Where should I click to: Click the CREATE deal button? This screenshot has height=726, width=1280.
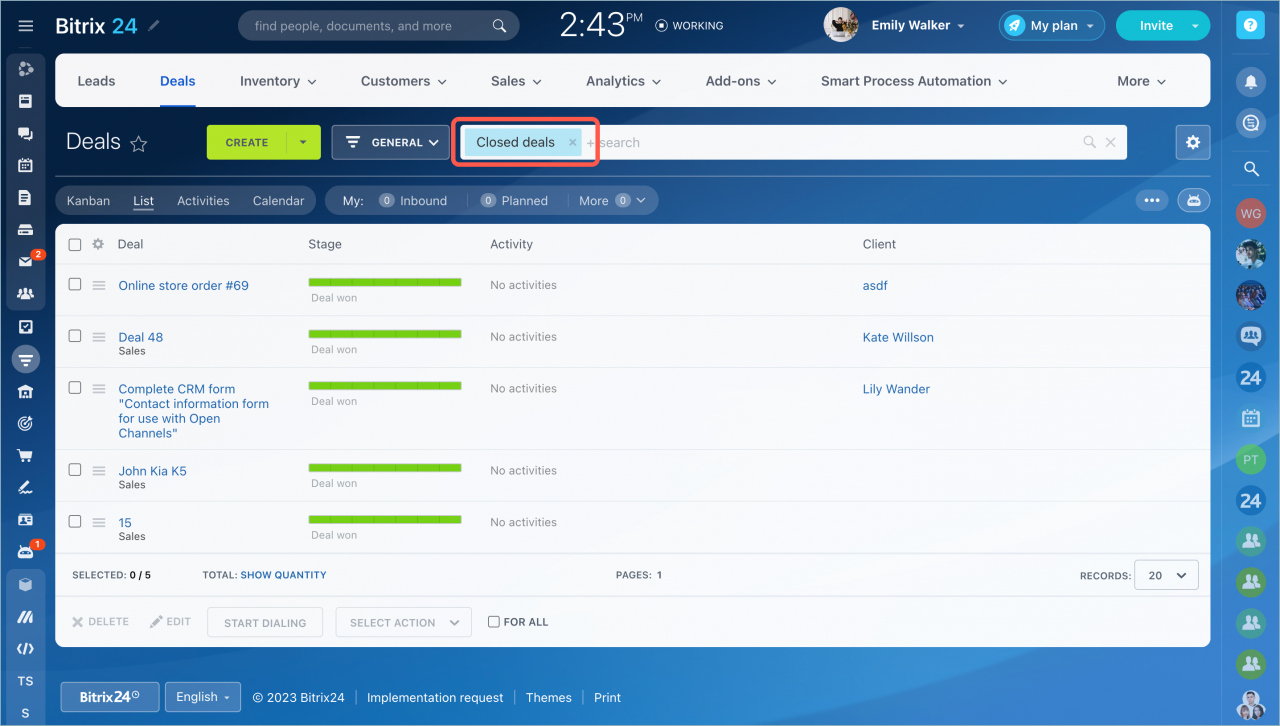247,142
